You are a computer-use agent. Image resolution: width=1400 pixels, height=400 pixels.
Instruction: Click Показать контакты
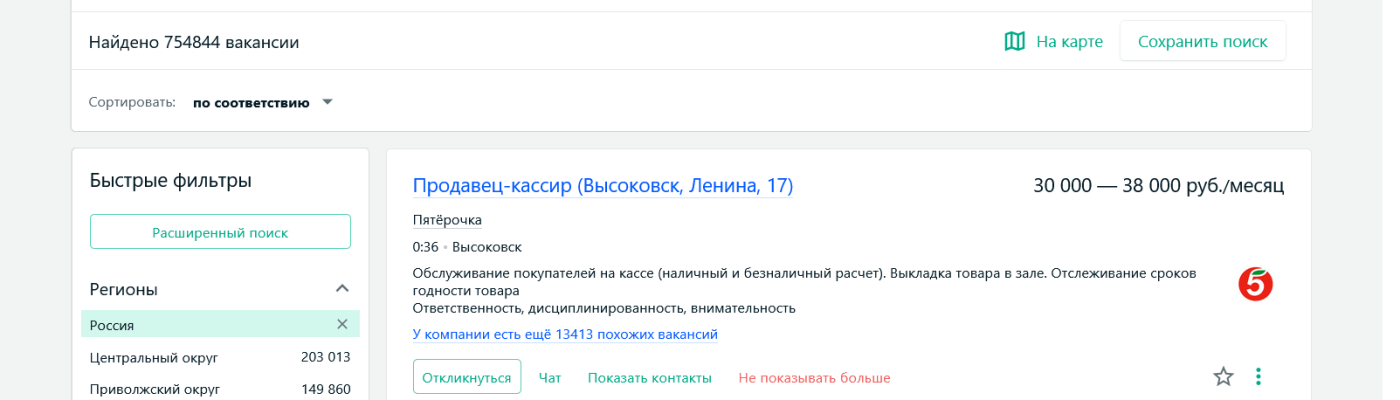point(649,377)
